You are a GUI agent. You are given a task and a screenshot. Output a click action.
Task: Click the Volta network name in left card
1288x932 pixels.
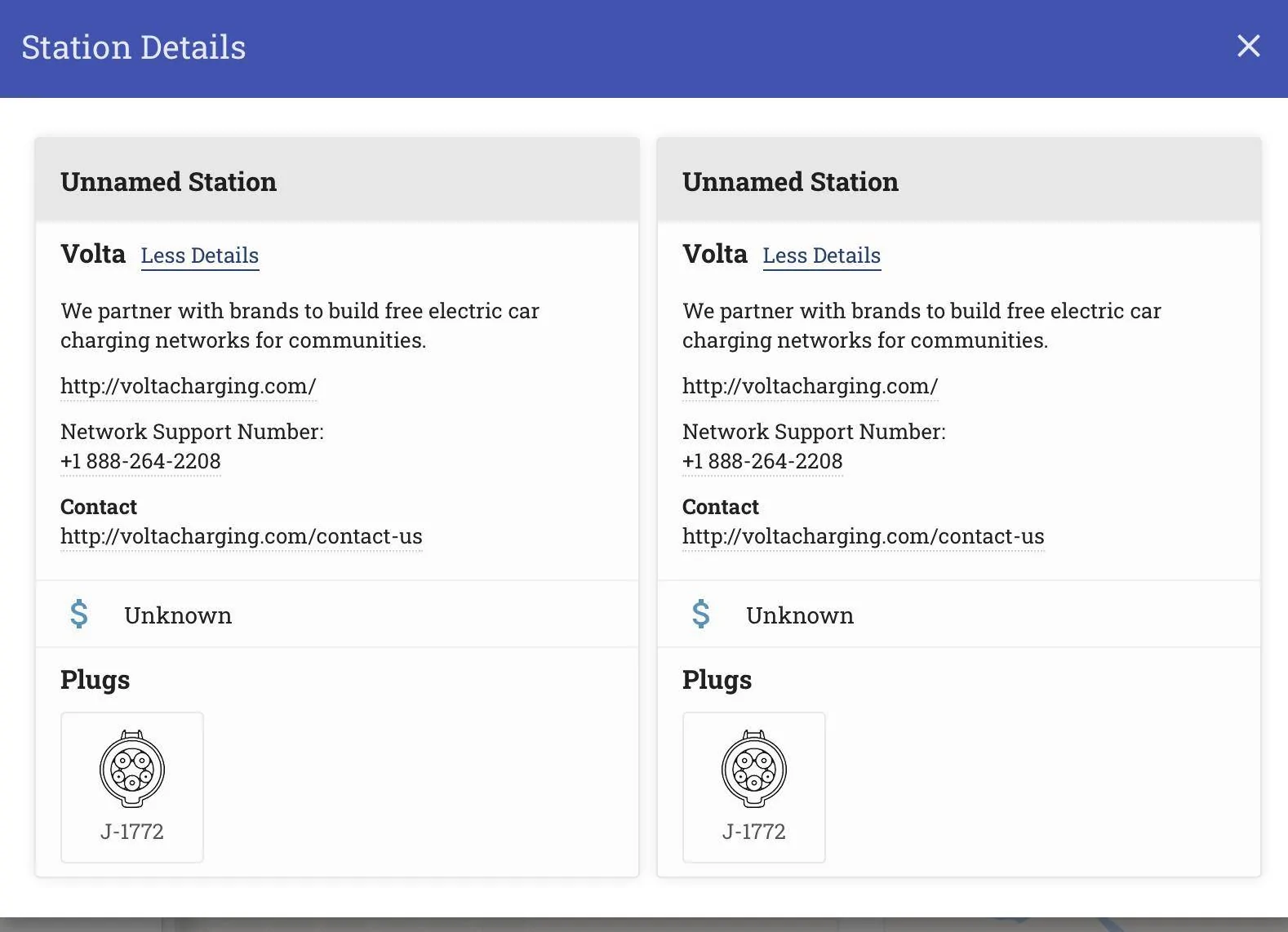pos(93,254)
